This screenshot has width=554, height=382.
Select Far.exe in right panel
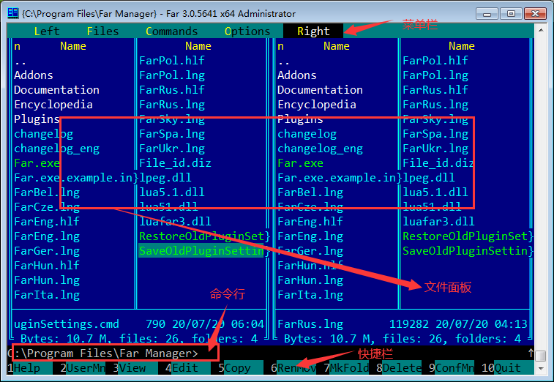(x=300, y=163)
